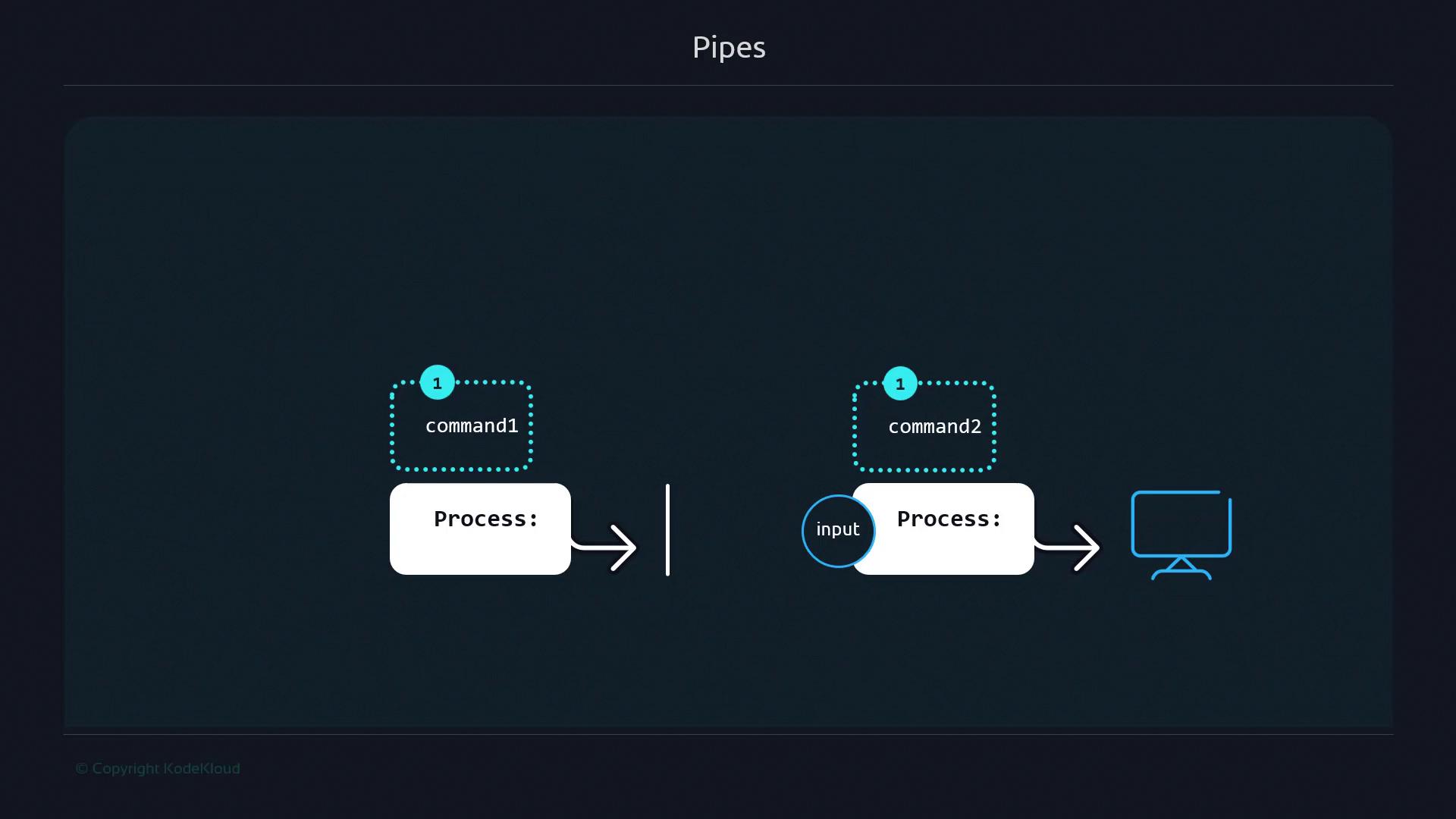
Task: Click the left white Process box
Action: [479, 552]
